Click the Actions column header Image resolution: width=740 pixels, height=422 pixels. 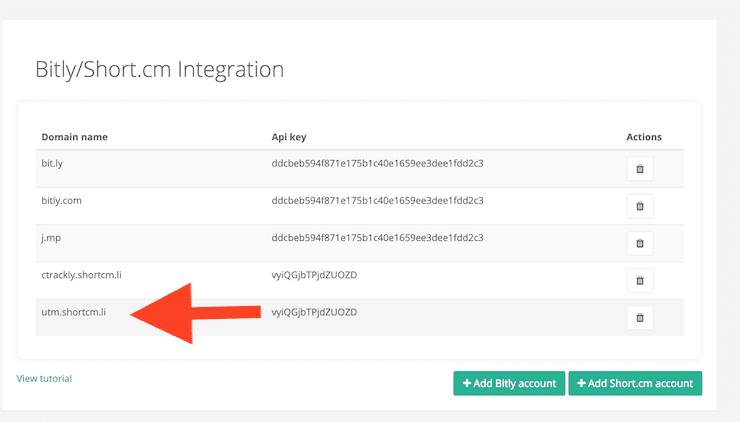[644, 137]
